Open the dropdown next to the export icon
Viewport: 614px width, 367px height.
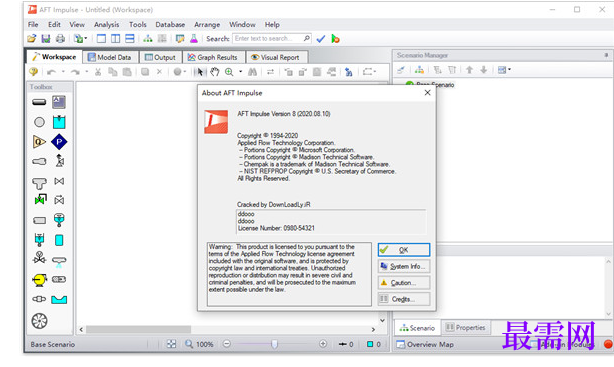click(85, 38)
